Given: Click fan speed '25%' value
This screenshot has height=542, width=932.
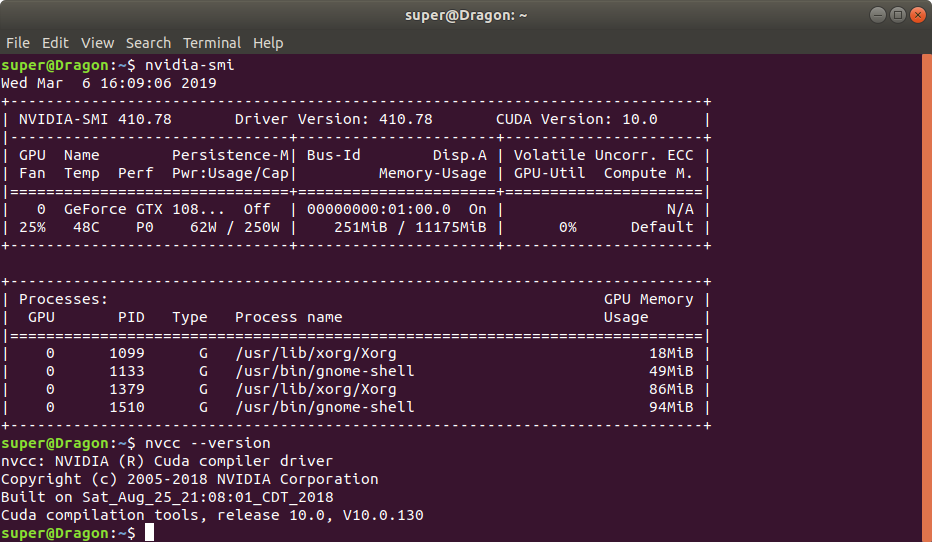Looking at the screenshot, I should tap(32, 227).
